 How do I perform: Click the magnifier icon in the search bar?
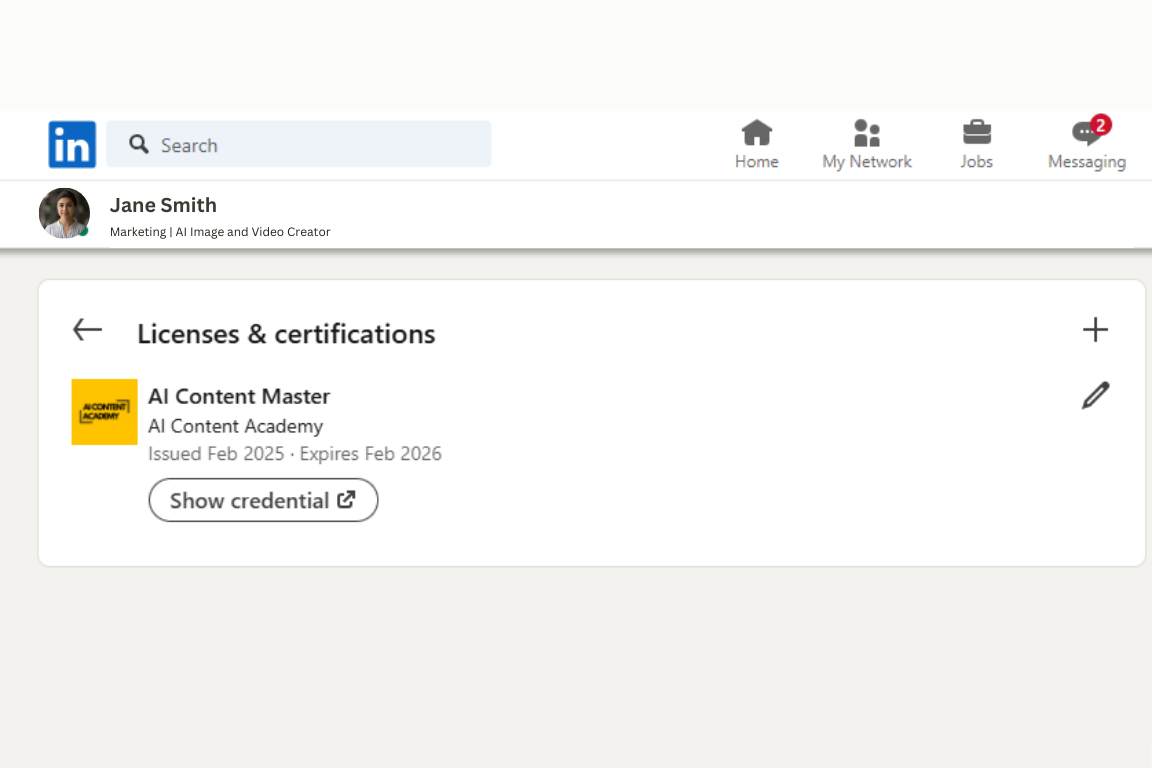coord(138,144)
